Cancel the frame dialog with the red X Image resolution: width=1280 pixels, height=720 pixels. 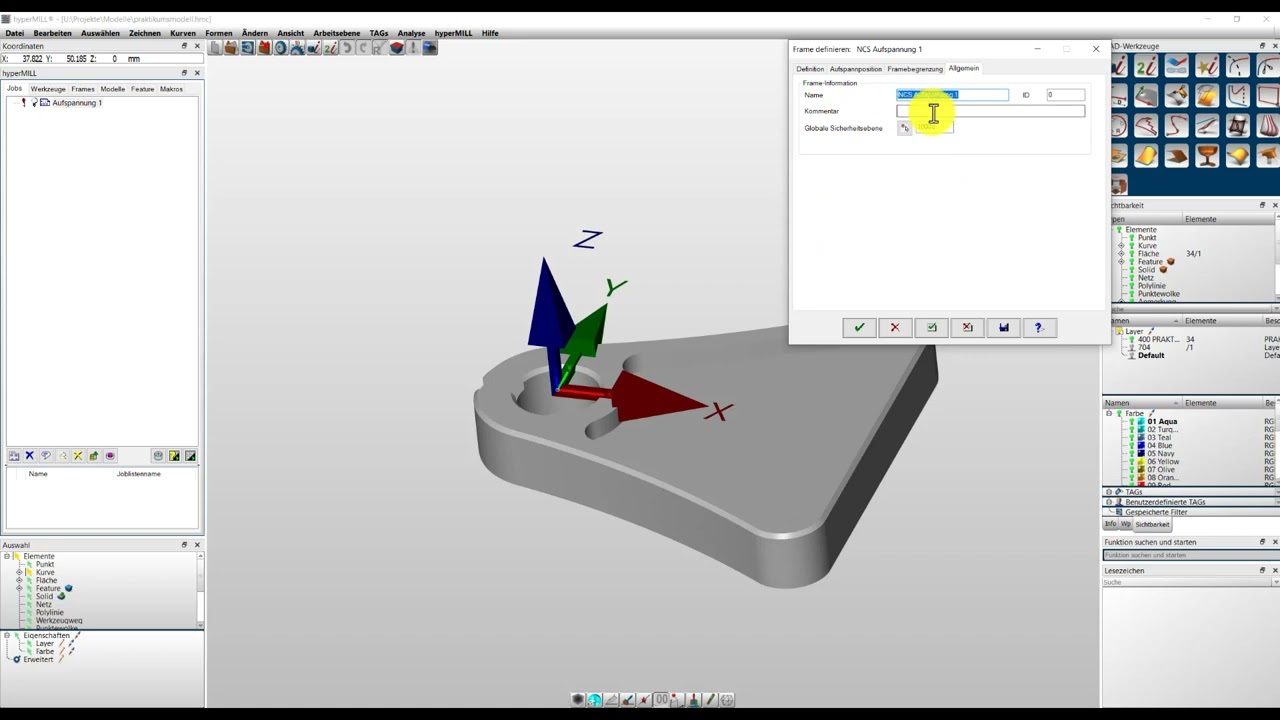(x=895, y=327)
